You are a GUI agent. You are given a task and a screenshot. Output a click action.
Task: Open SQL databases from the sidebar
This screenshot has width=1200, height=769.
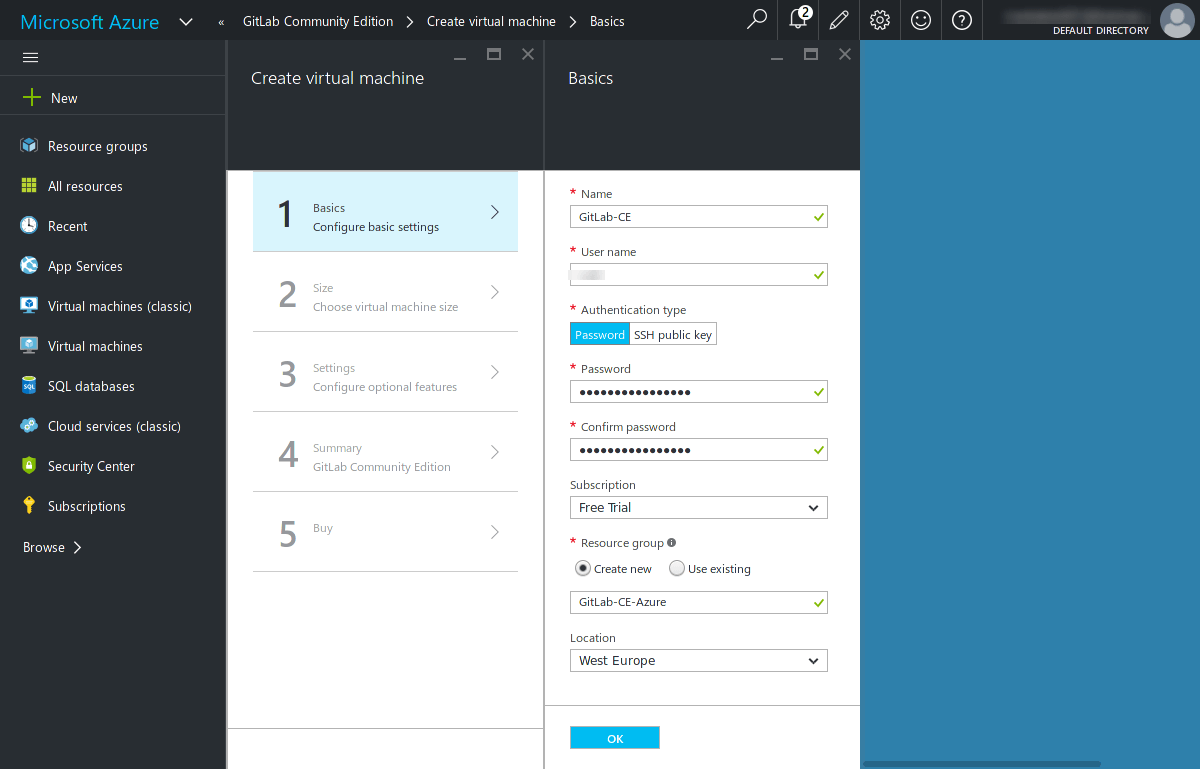[x=88, y=386]
